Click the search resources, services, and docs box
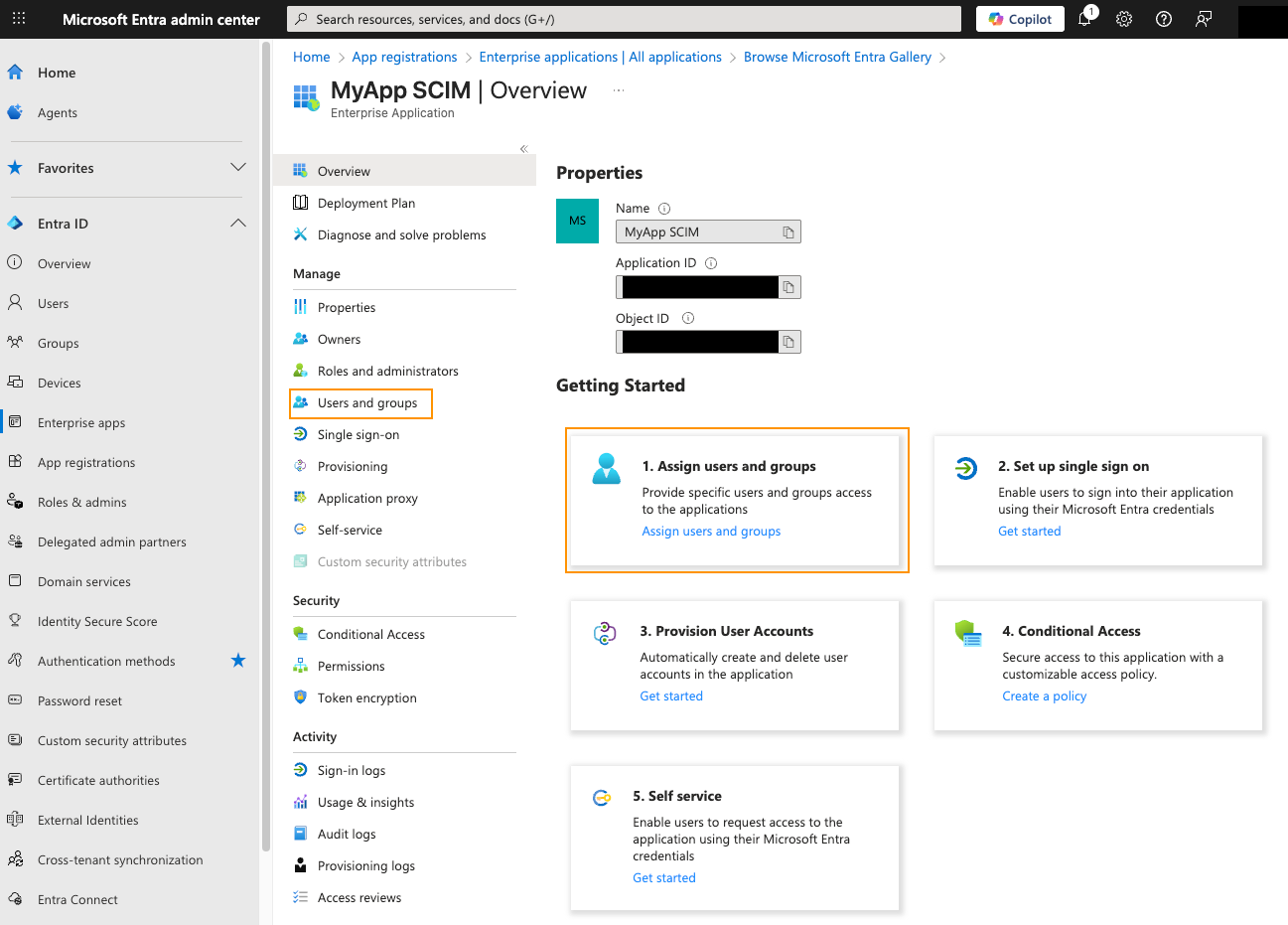This screenshot has height=925, width=1288. coord(624,19)
